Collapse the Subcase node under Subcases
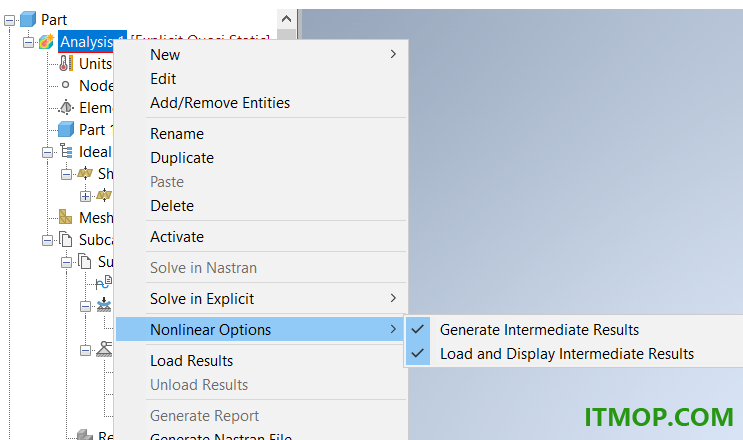The width and height of the screenshot is (743, 440). (x=66, y=262)
